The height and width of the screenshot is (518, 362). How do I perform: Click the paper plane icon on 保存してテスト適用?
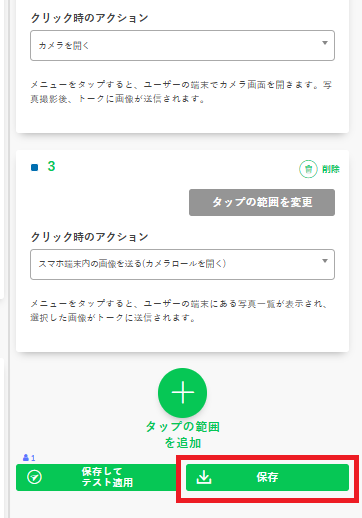click(x=34, y=477)
